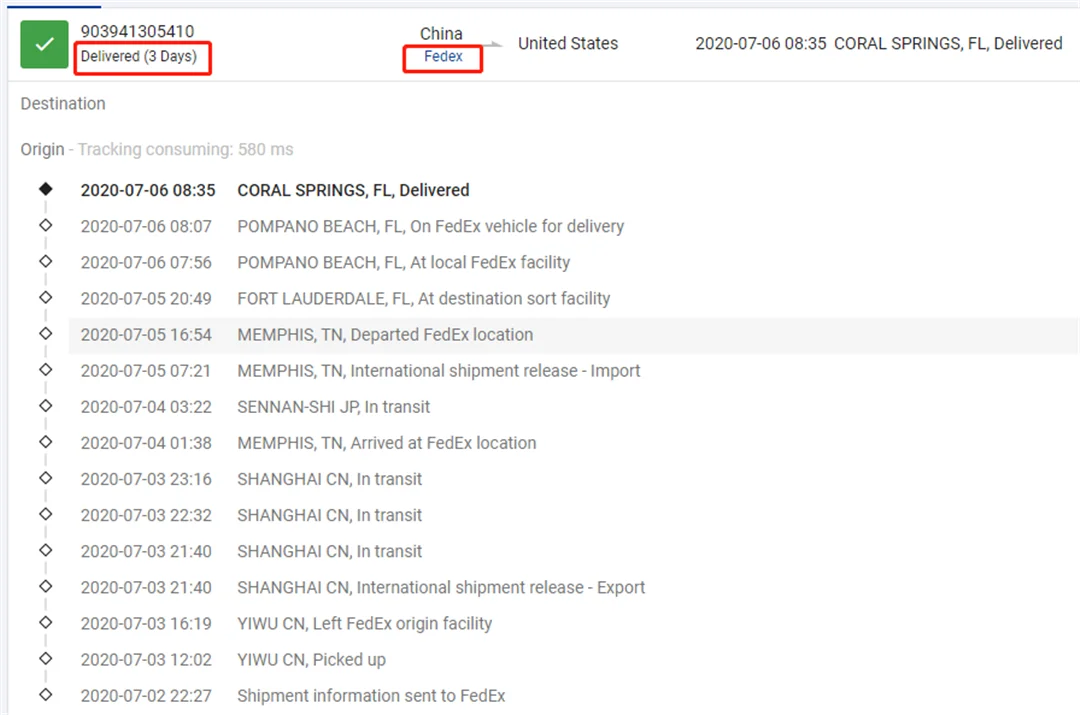Screen dimensions: 1080x715
Task: Click Tracking consuming: 580 ms text
Action: pos(185,149)
